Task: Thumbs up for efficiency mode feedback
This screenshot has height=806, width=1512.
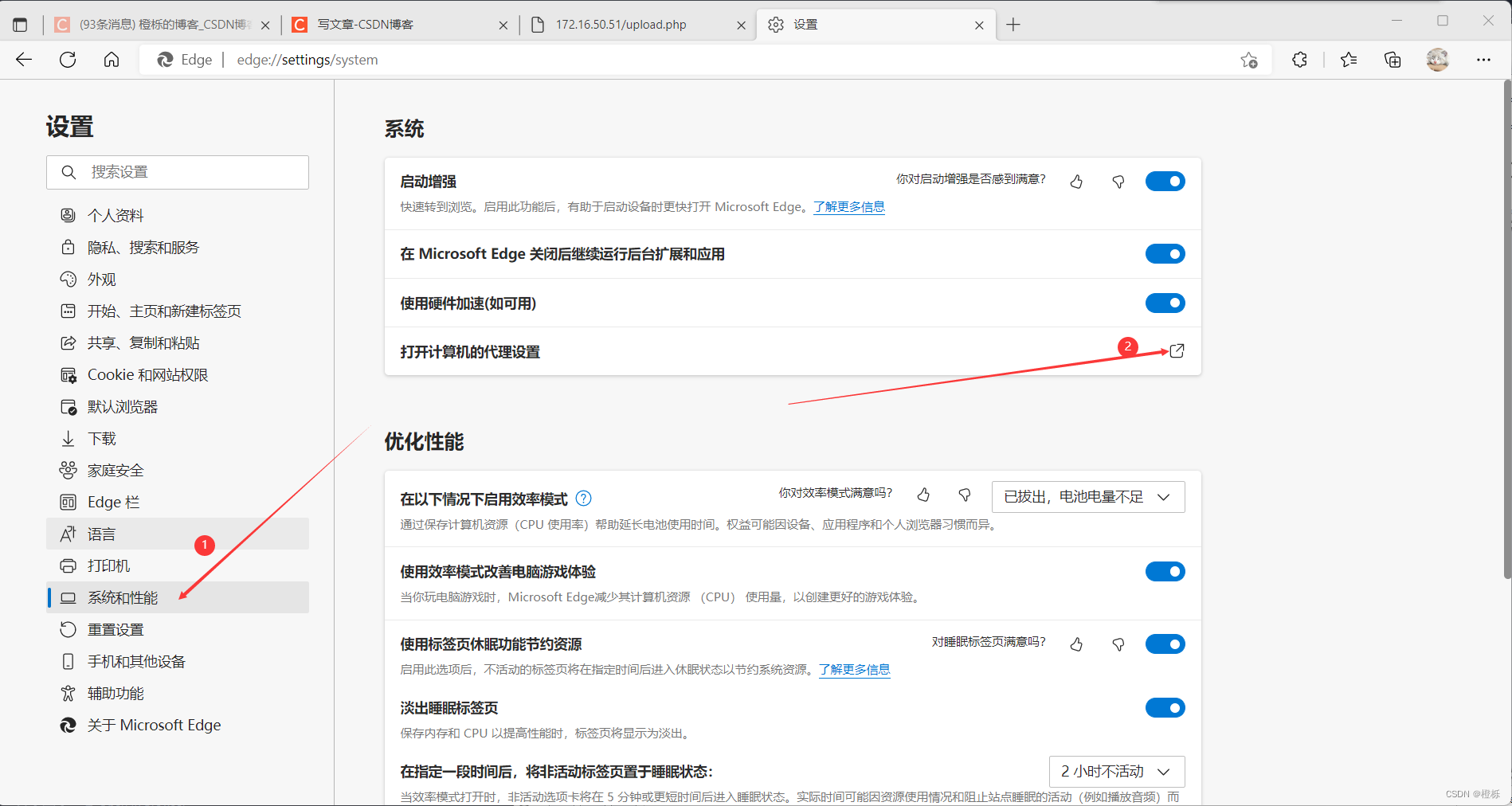Action: [x=923, y=495]
